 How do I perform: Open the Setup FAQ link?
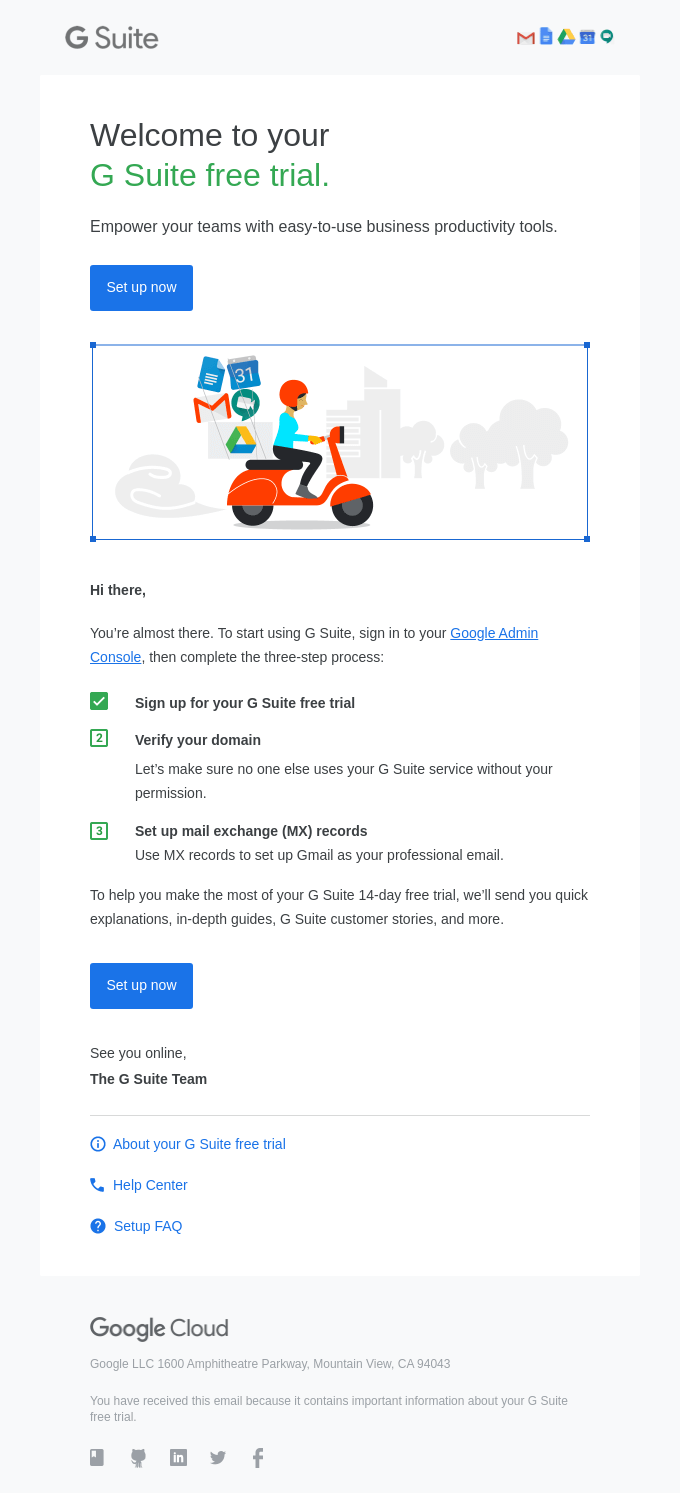[x=148, y=1226]
